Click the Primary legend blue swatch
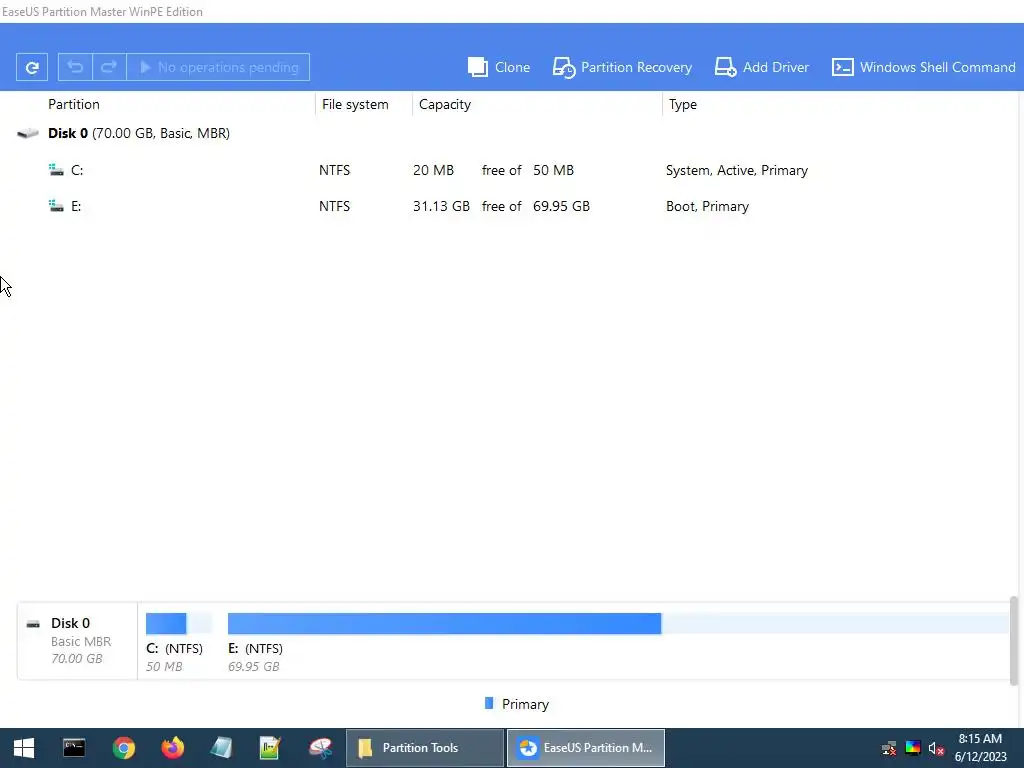The width and height of the screenshot is (1024, 768). click(488, 703)
